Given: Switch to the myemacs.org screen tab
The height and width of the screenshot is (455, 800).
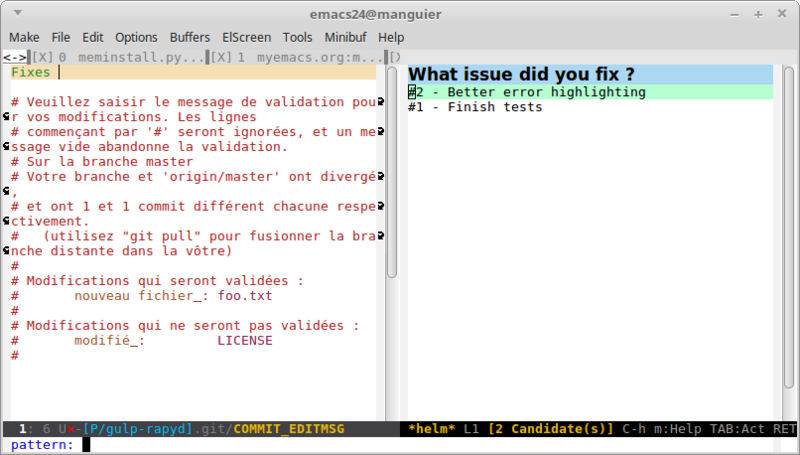Looking at the screenshot, I should 319,57.
